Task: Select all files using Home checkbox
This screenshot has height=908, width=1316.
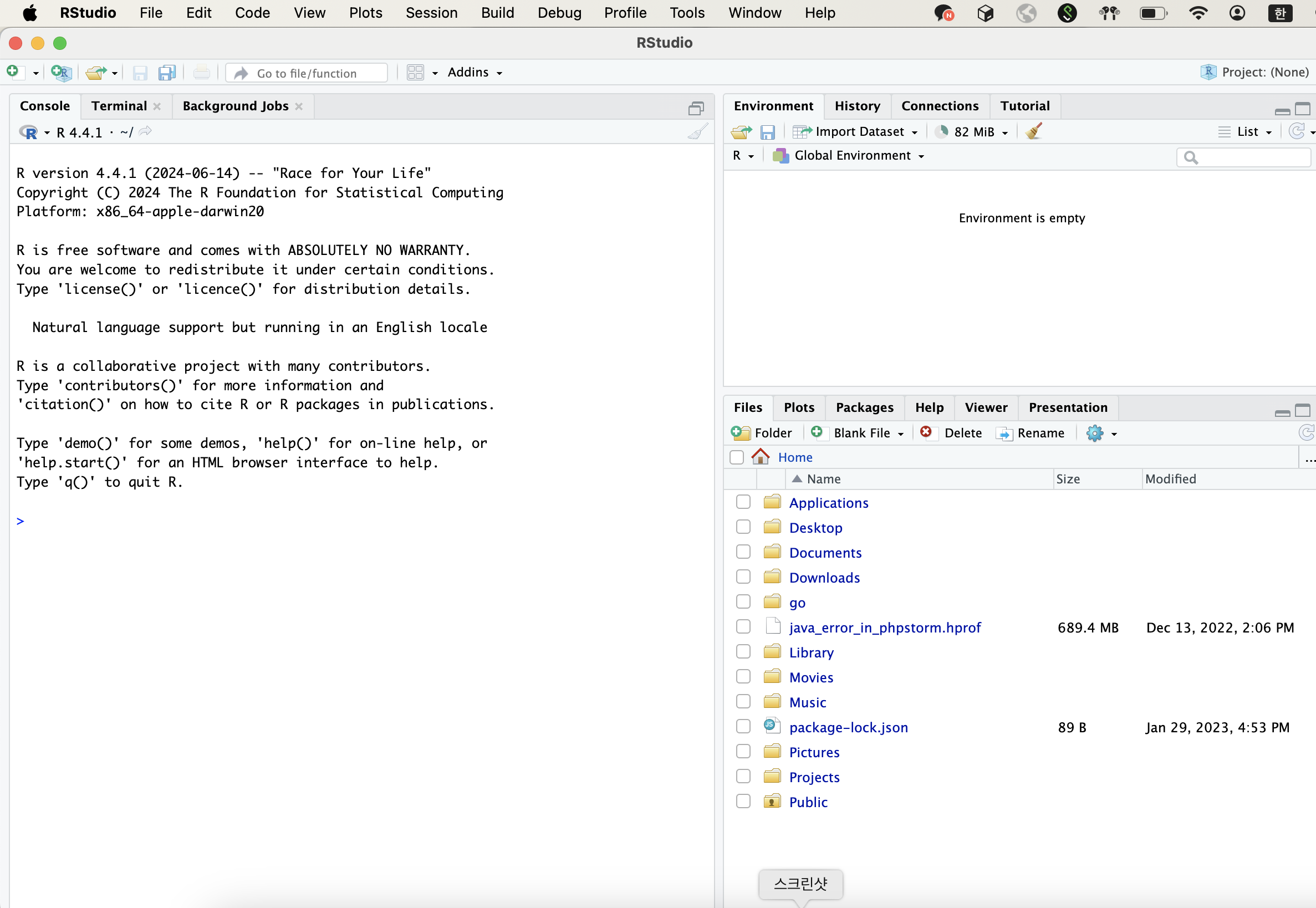Action: [x=736, y=457]
